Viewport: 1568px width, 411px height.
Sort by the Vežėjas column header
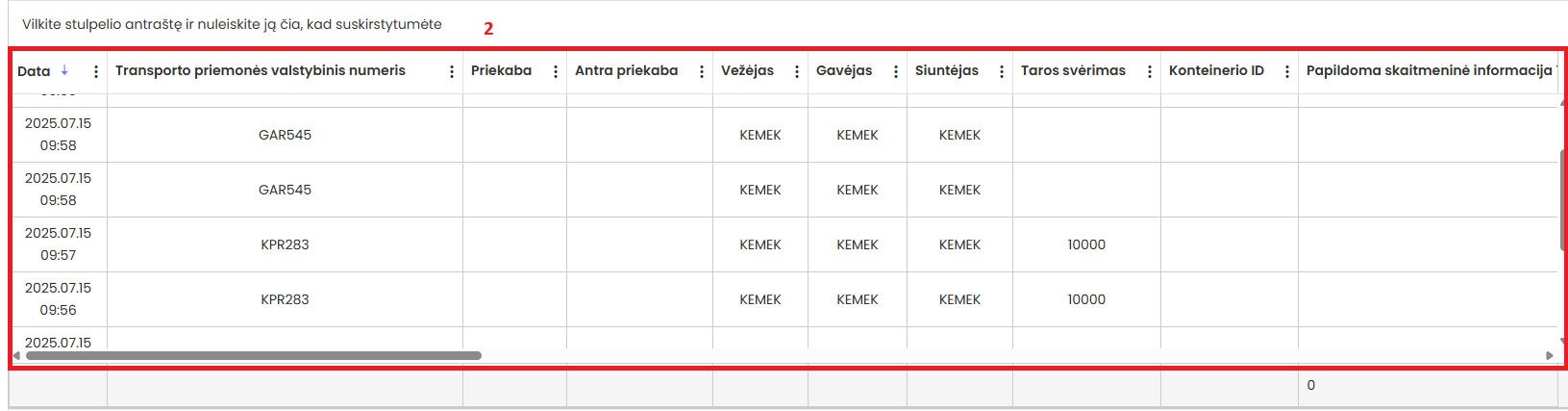747,70
